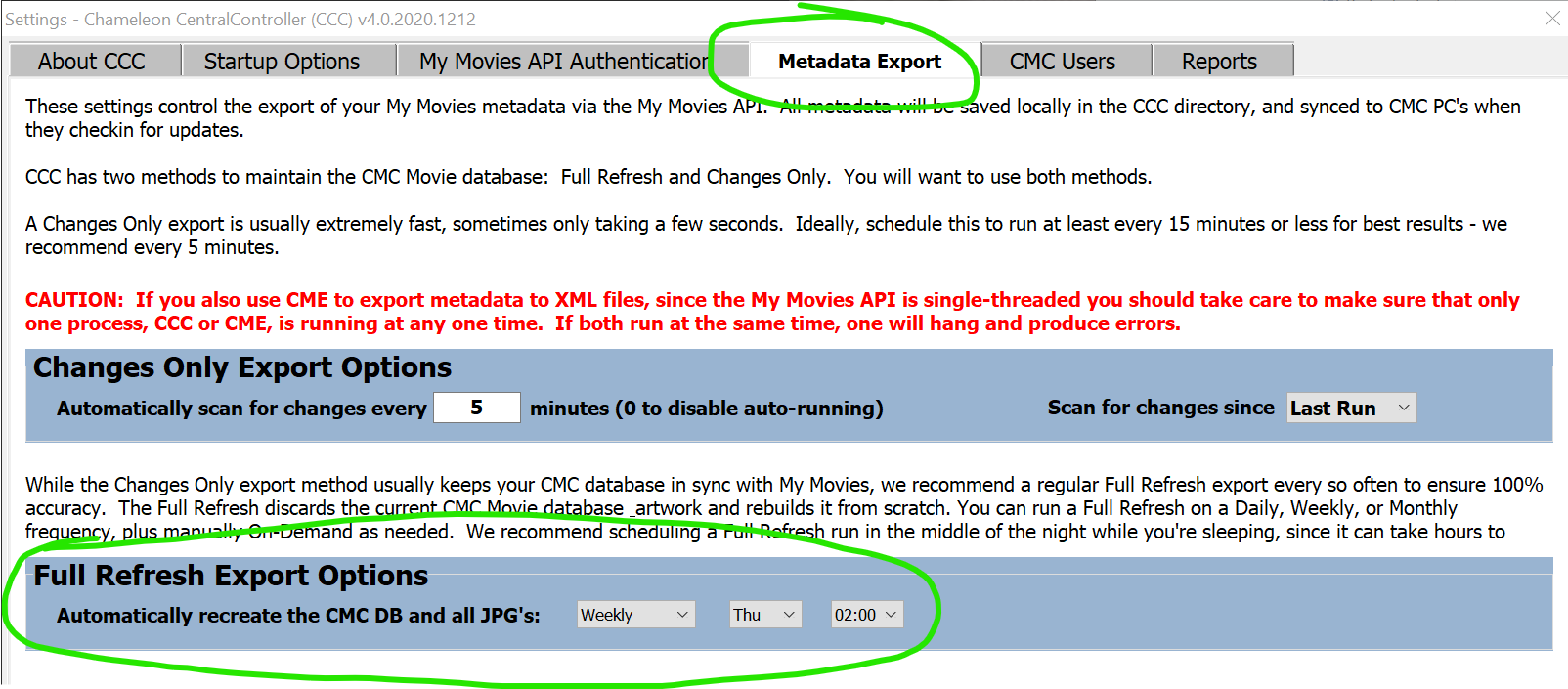The height and width of the screenshot is (689, 1568).
Task: Click the red CAUTION warning text
Action: pos(772,312)
